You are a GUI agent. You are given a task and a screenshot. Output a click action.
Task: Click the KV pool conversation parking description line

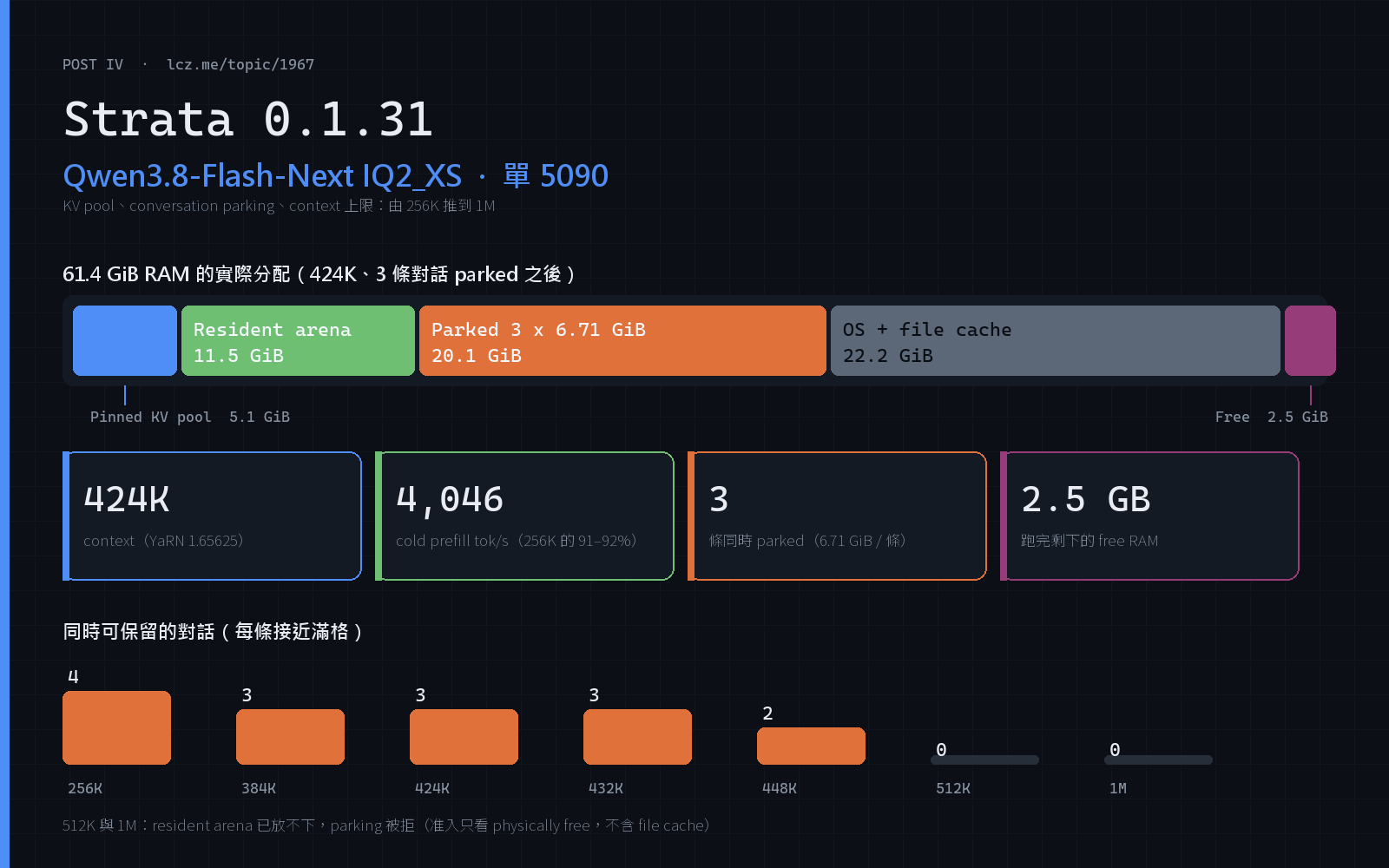[279, 206]
